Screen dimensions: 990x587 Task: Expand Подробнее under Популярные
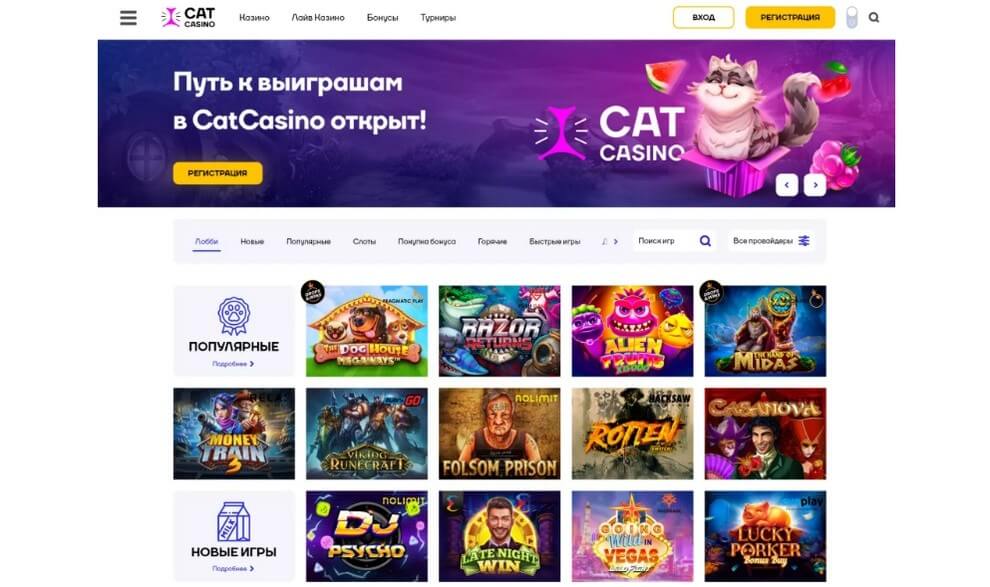(233, 364)
